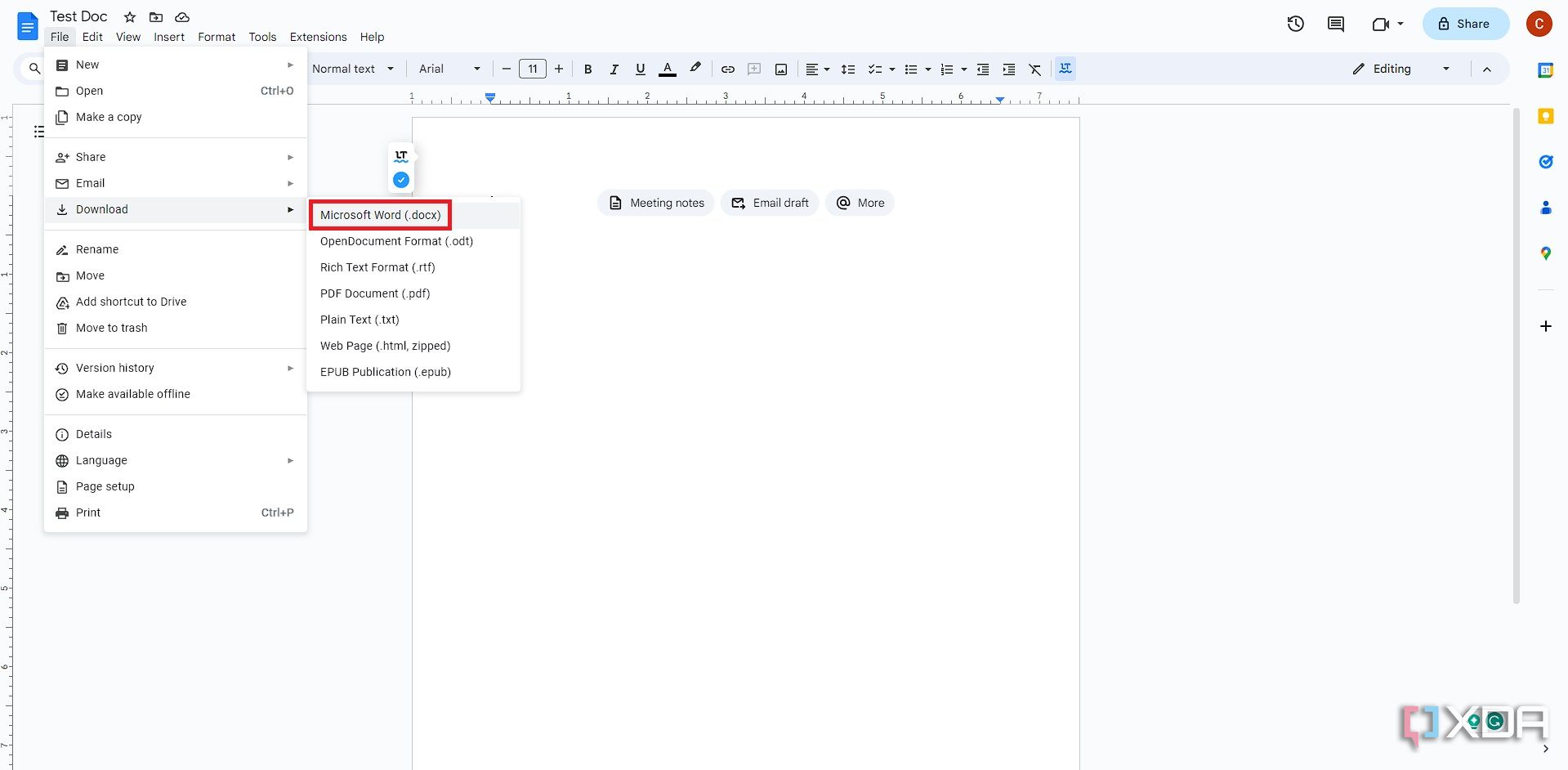Open Google Tasks side panel
Image resolution: width=1568 pixels, height=770 pixels.
[1545, 162]
